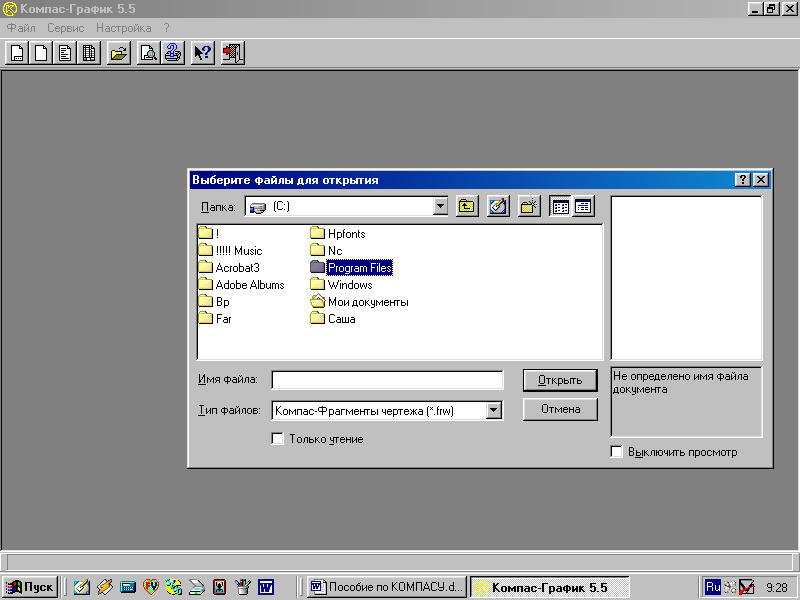This screenshot has width=800, height=600.
Task: Click the 'Пуск' Start button
Action: point(30,587)
